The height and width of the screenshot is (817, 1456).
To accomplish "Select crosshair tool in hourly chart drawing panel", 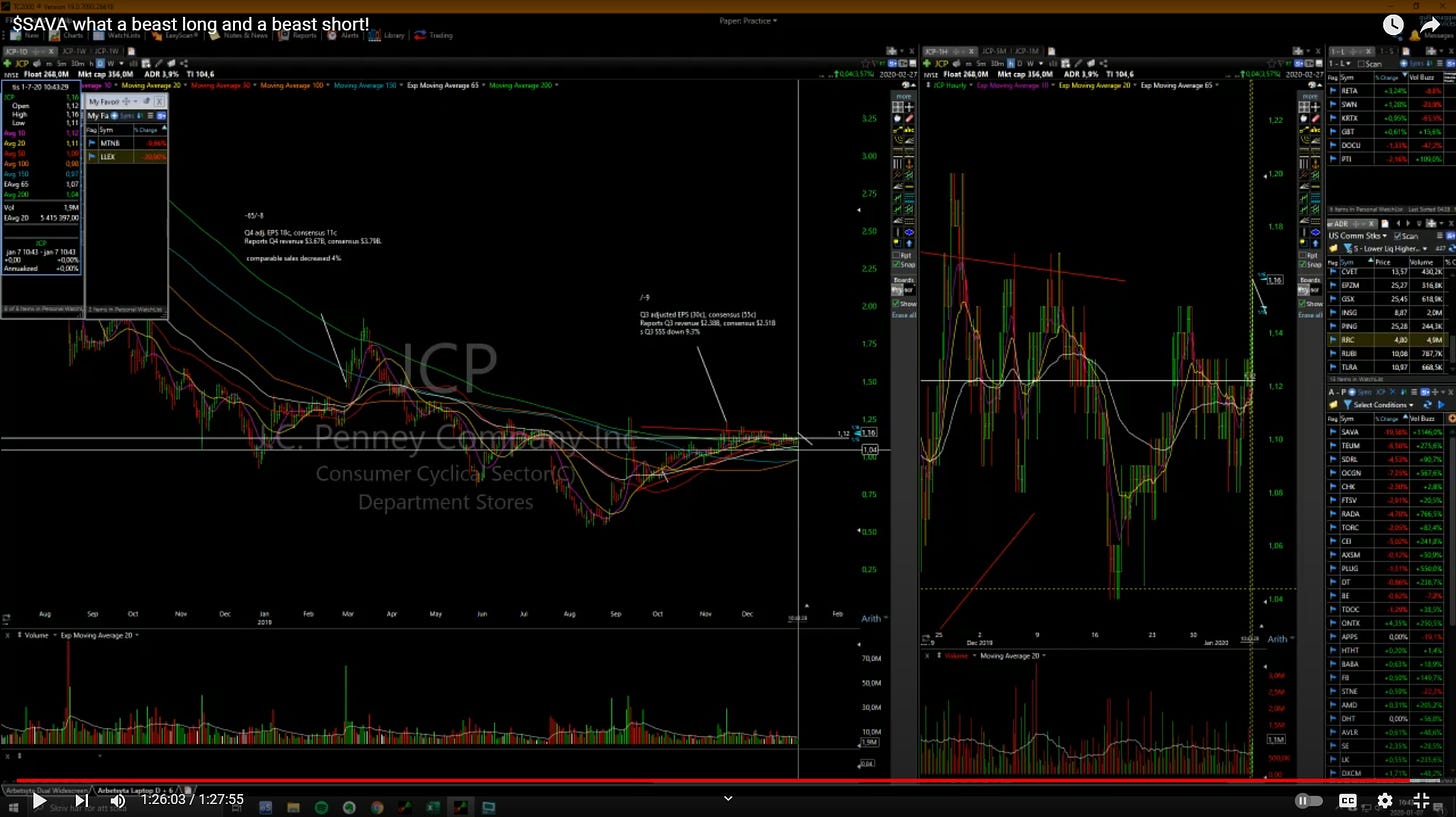I will [x=1316, y=107].
